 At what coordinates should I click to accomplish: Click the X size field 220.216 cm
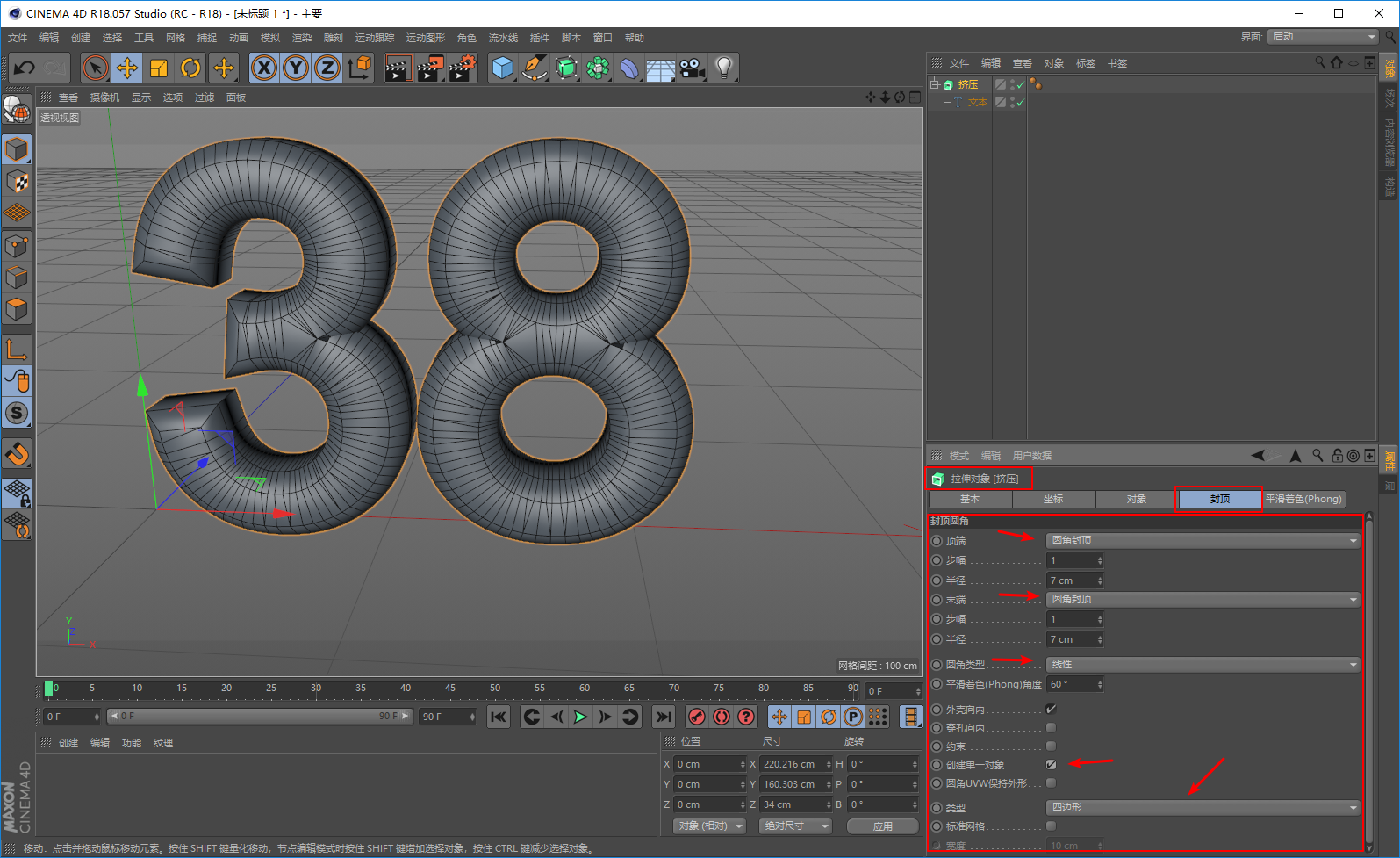[x=796, y=764]
